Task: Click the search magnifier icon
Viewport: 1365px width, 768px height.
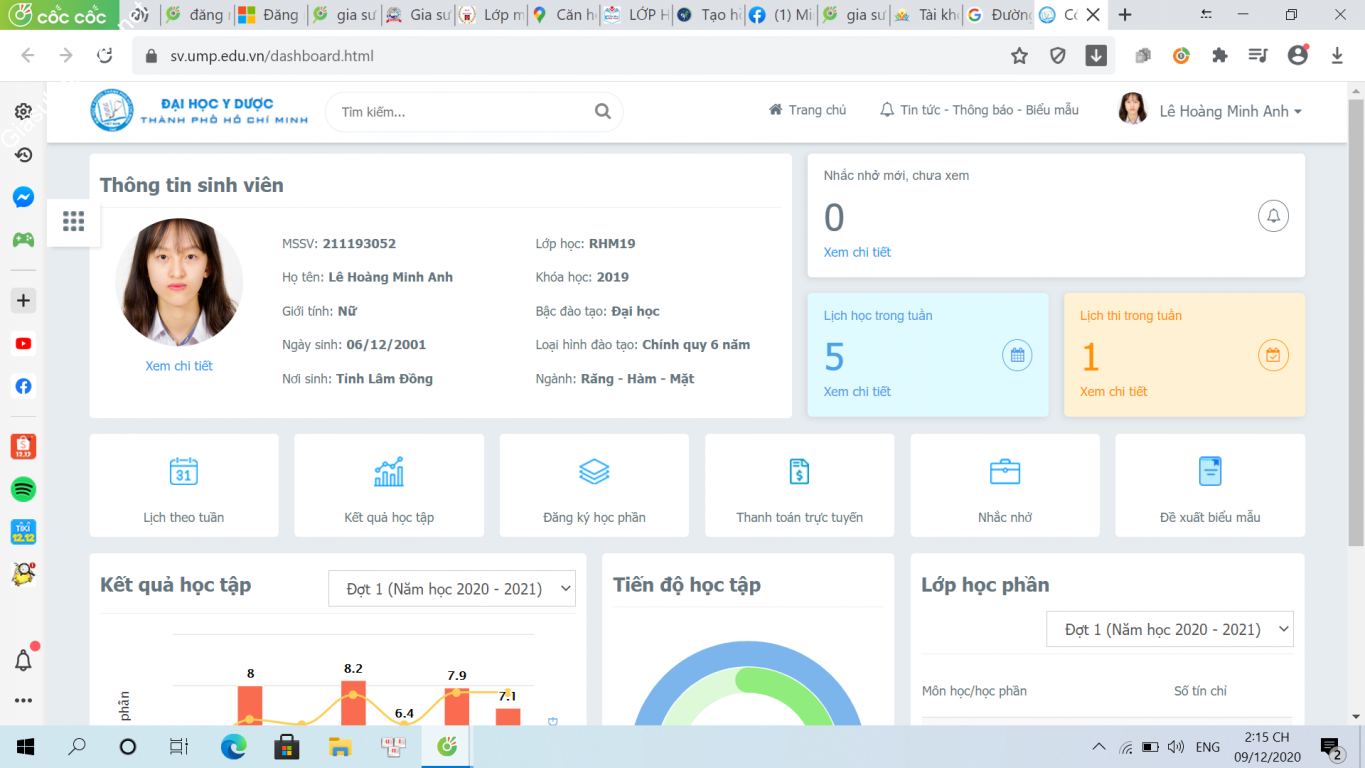Action: click(x=602, y=112)
